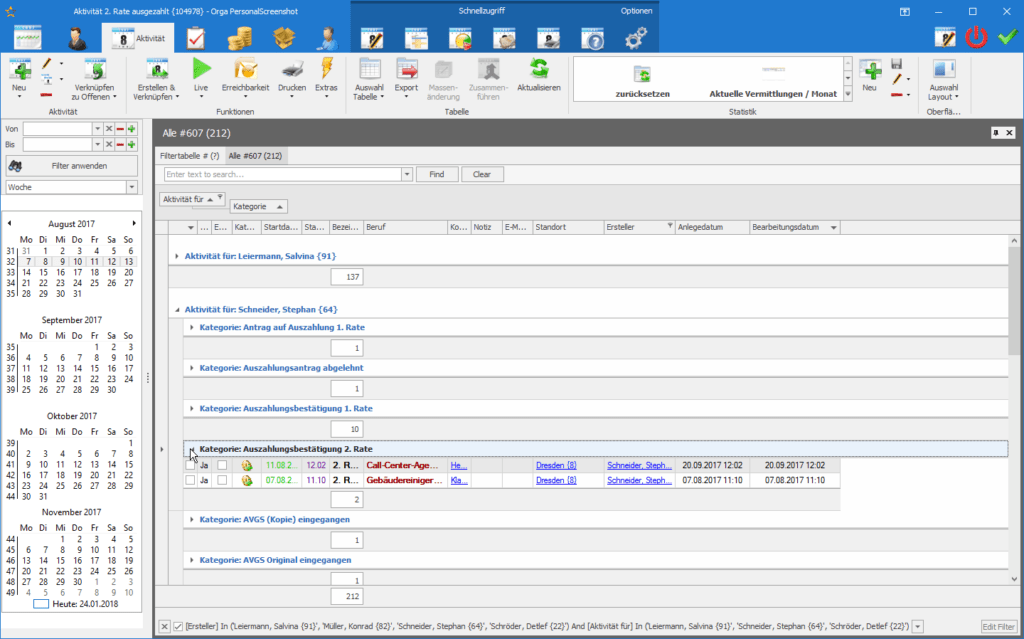
Task: Open the first Dresden {8} link
Action: [x=556, y=465]
